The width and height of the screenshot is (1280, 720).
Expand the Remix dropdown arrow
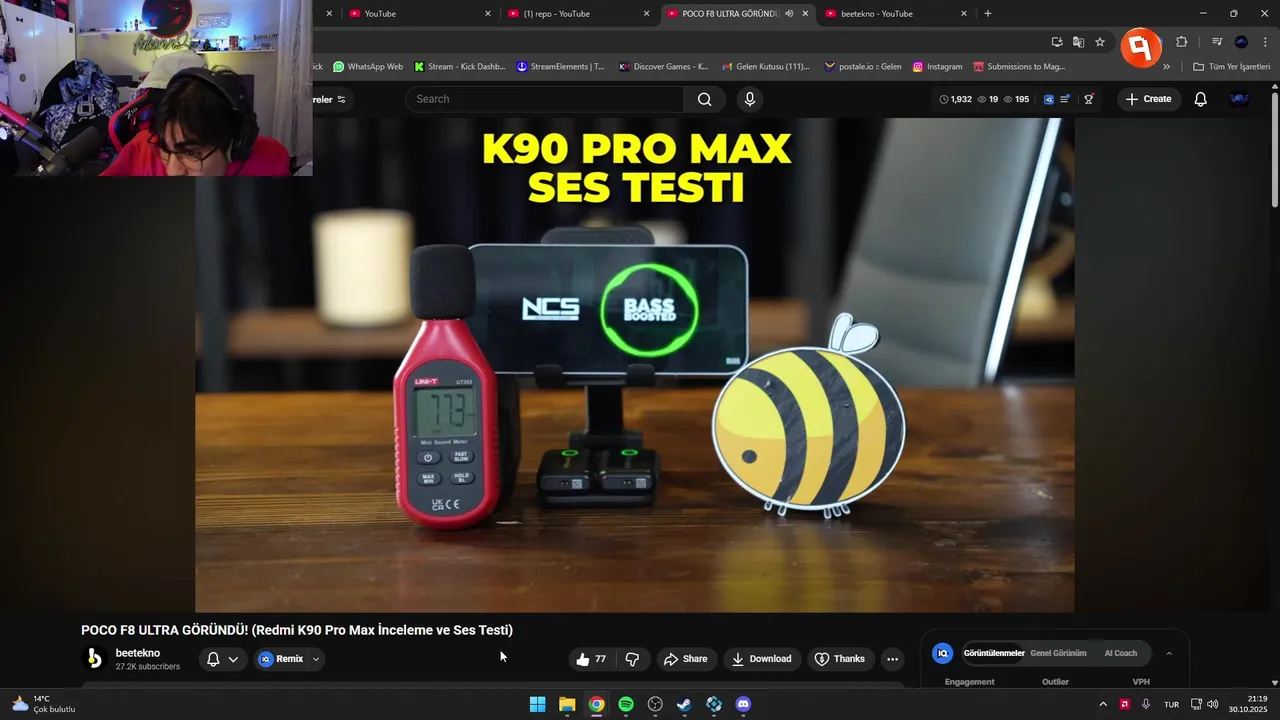tap(316, 659)
